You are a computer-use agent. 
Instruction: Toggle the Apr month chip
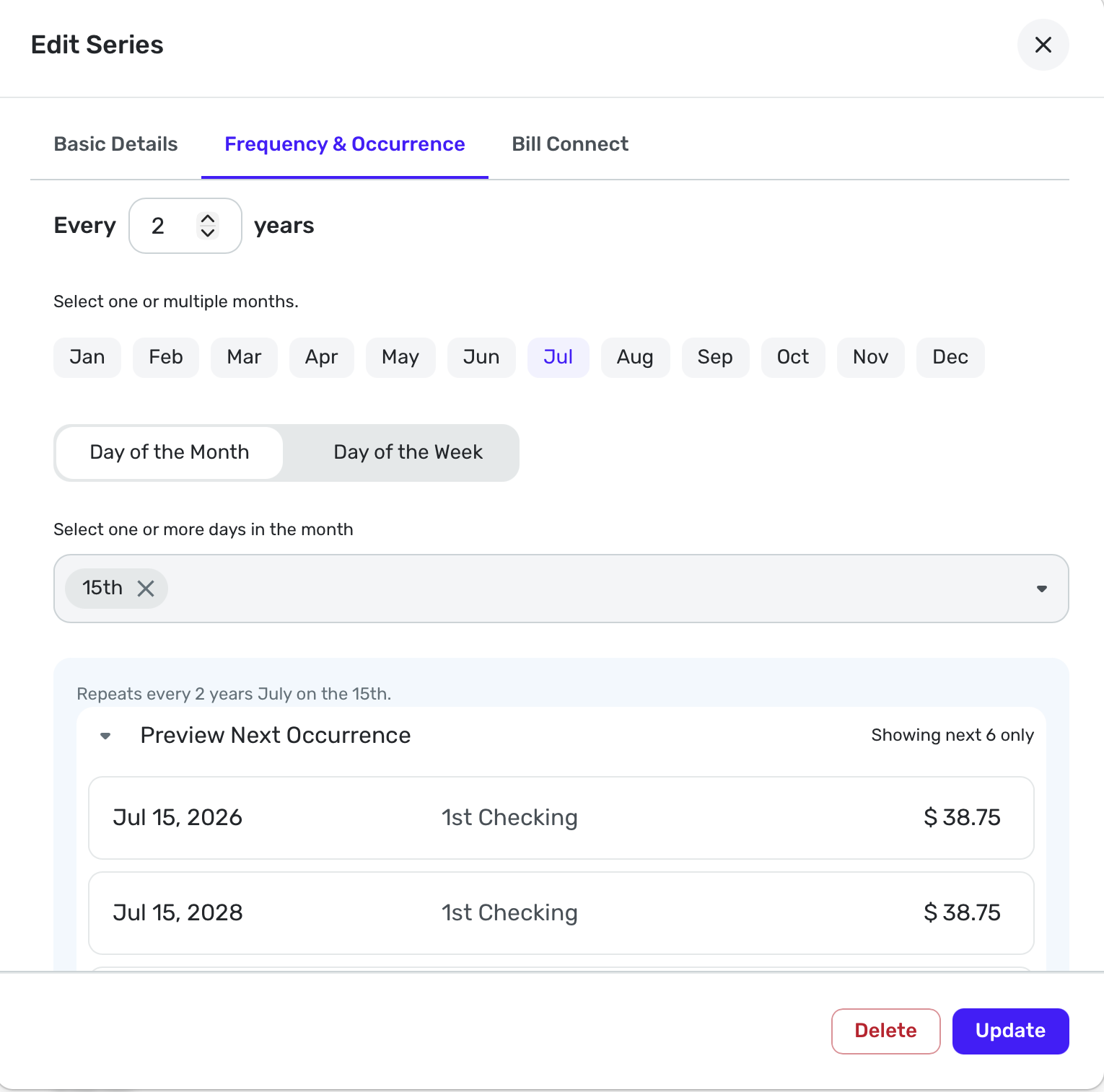[x=321, y=357]
